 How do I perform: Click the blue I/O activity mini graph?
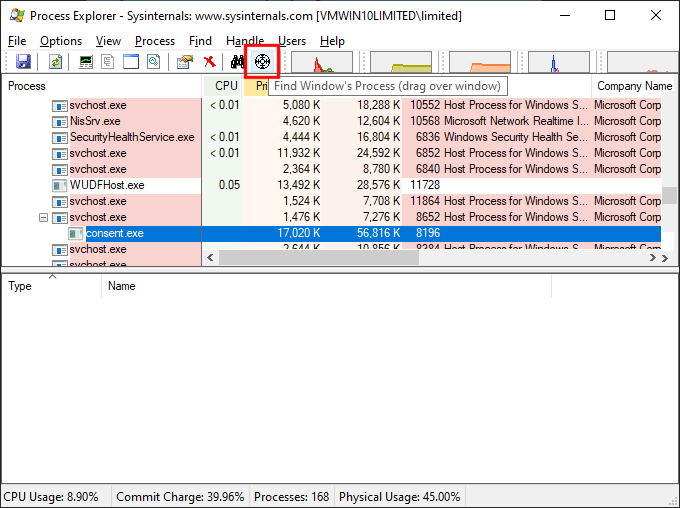tap(559, 62)
